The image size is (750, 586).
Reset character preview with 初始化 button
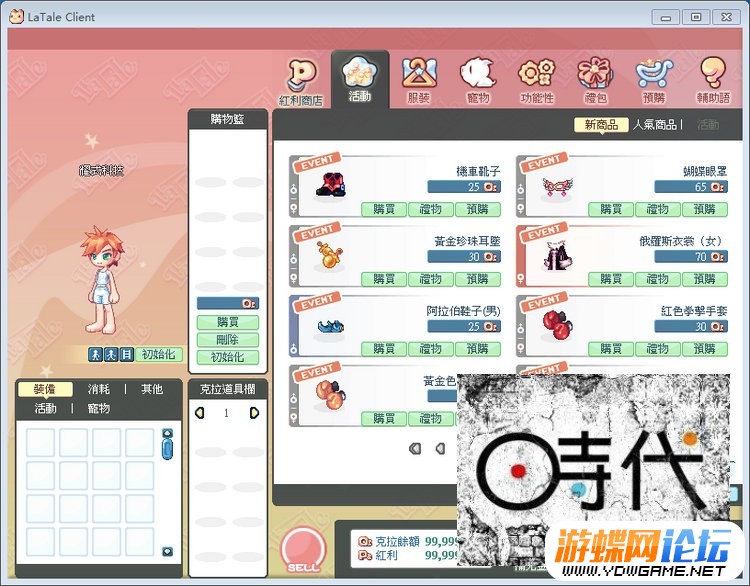pyautogui.click(x=159, y=354)
